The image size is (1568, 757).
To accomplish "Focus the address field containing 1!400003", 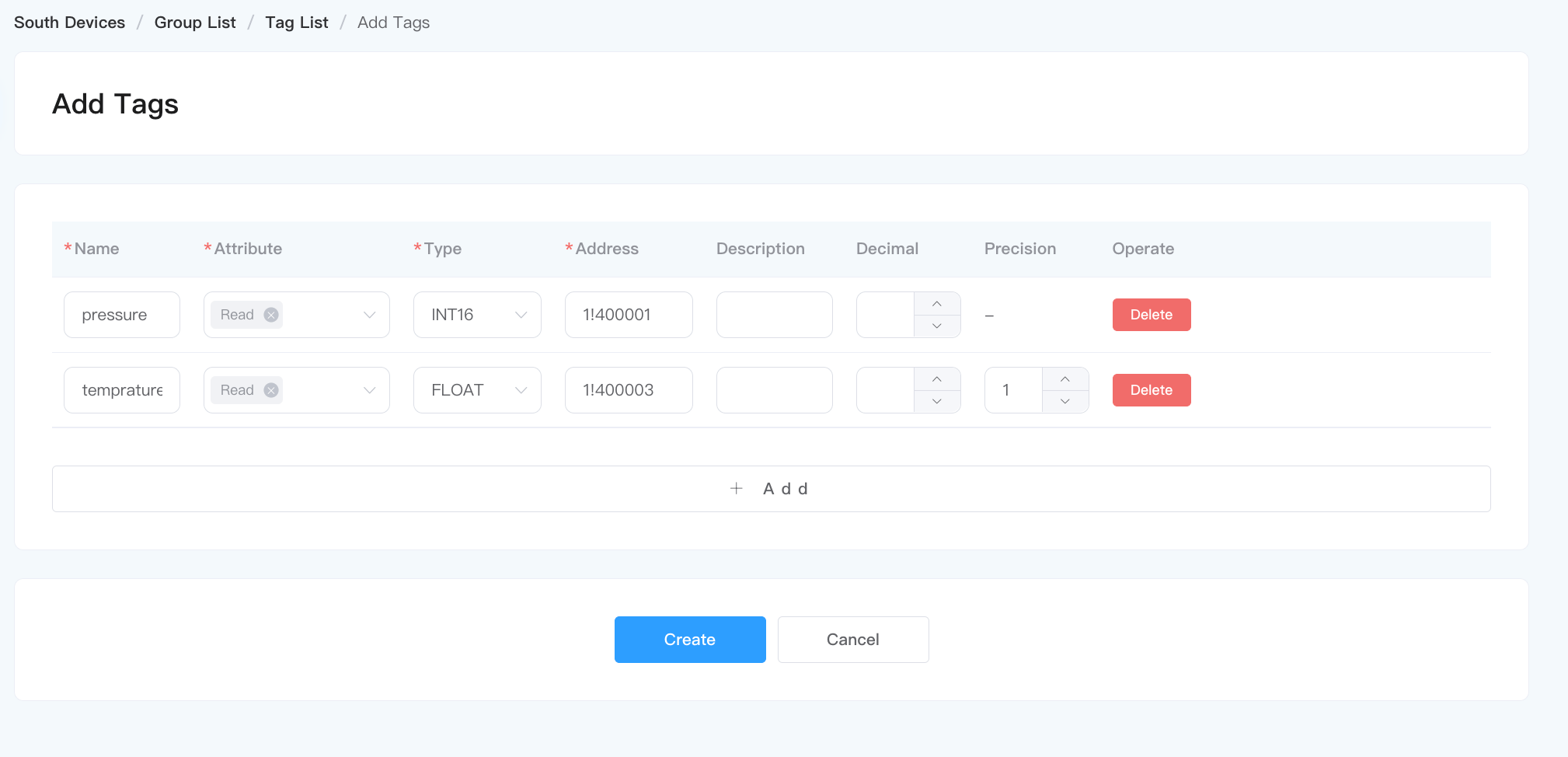I will (x=628, y=390).
